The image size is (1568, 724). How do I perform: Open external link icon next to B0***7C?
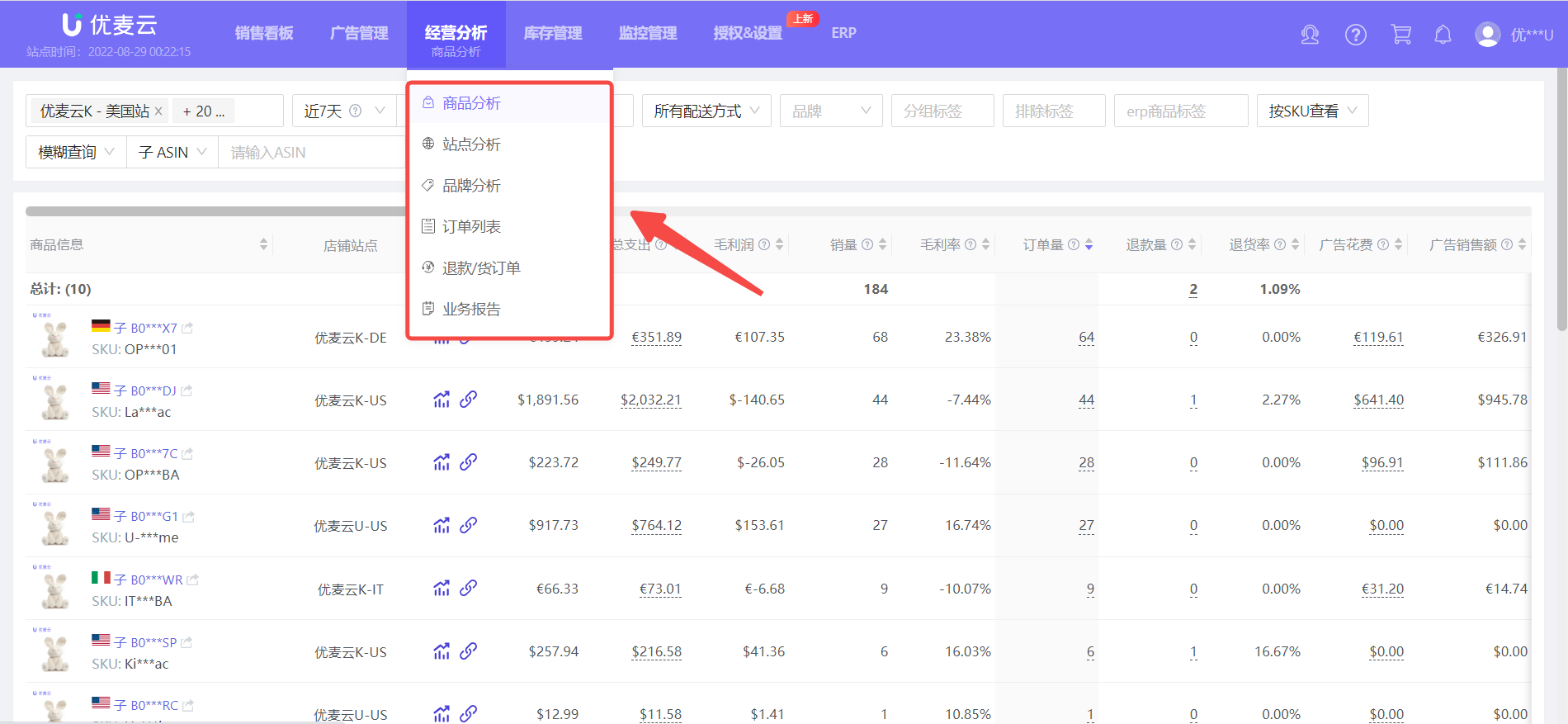[187, 453]
